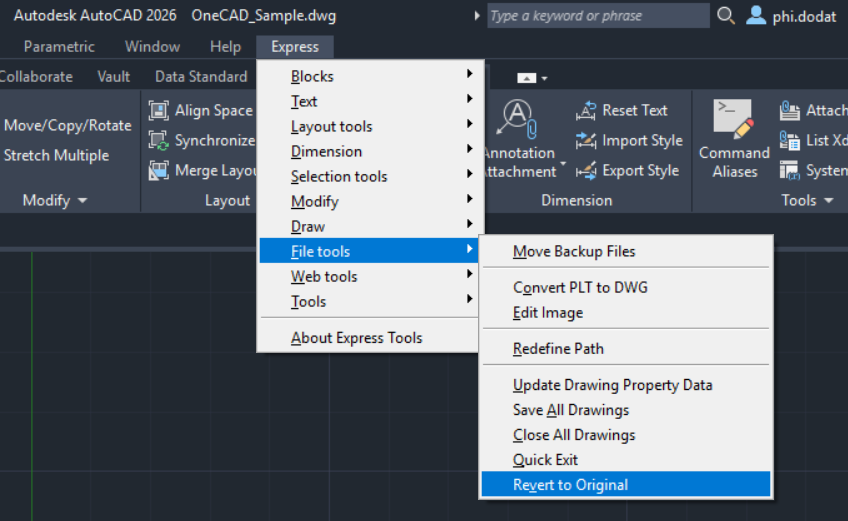Choose Redefine Path
848x521 pixels.
626,348
